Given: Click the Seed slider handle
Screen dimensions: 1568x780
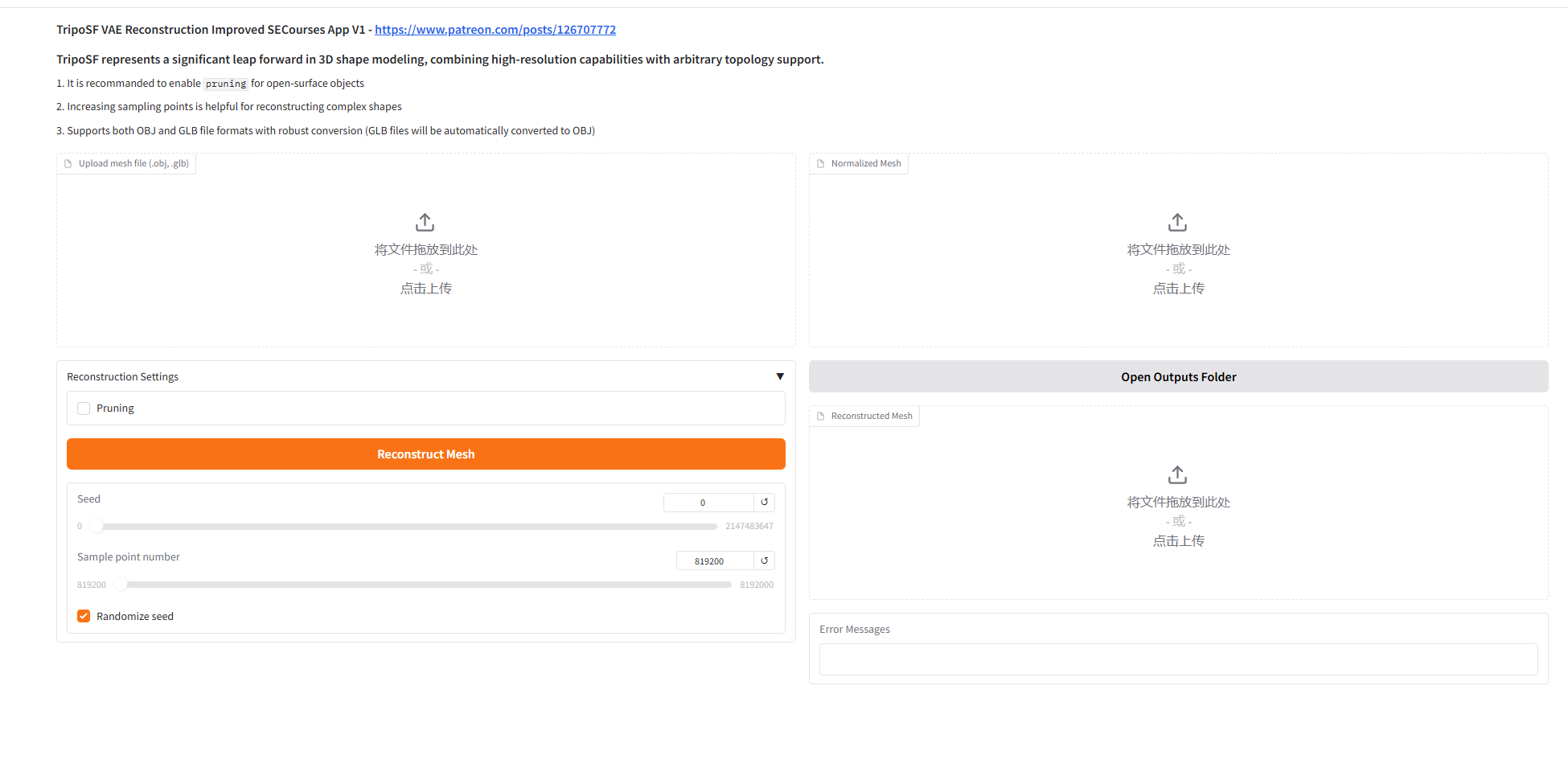Looking at the screenshot, I should (96, 527).
